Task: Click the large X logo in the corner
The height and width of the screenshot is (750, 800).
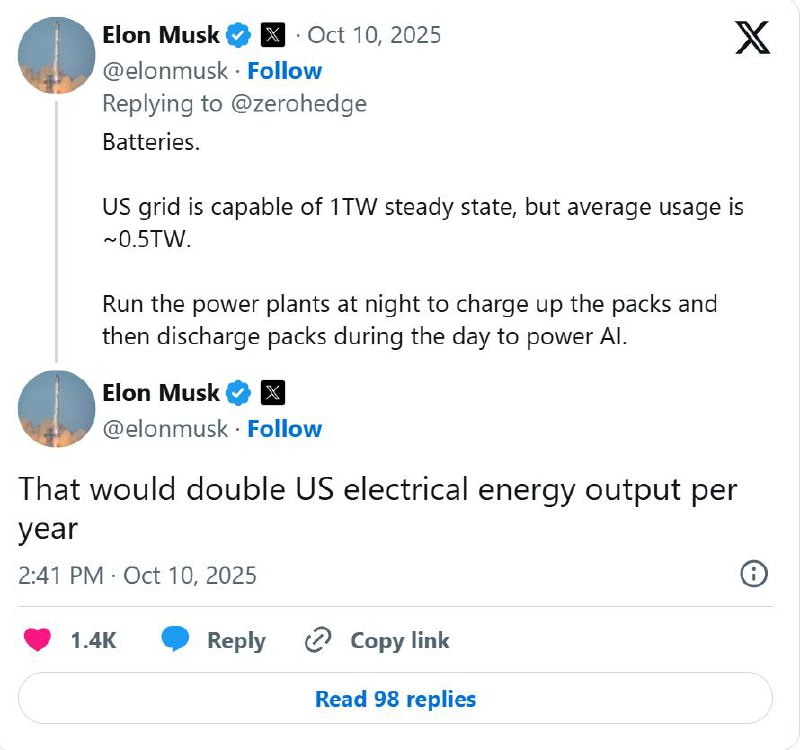Action: pos(752,39)
